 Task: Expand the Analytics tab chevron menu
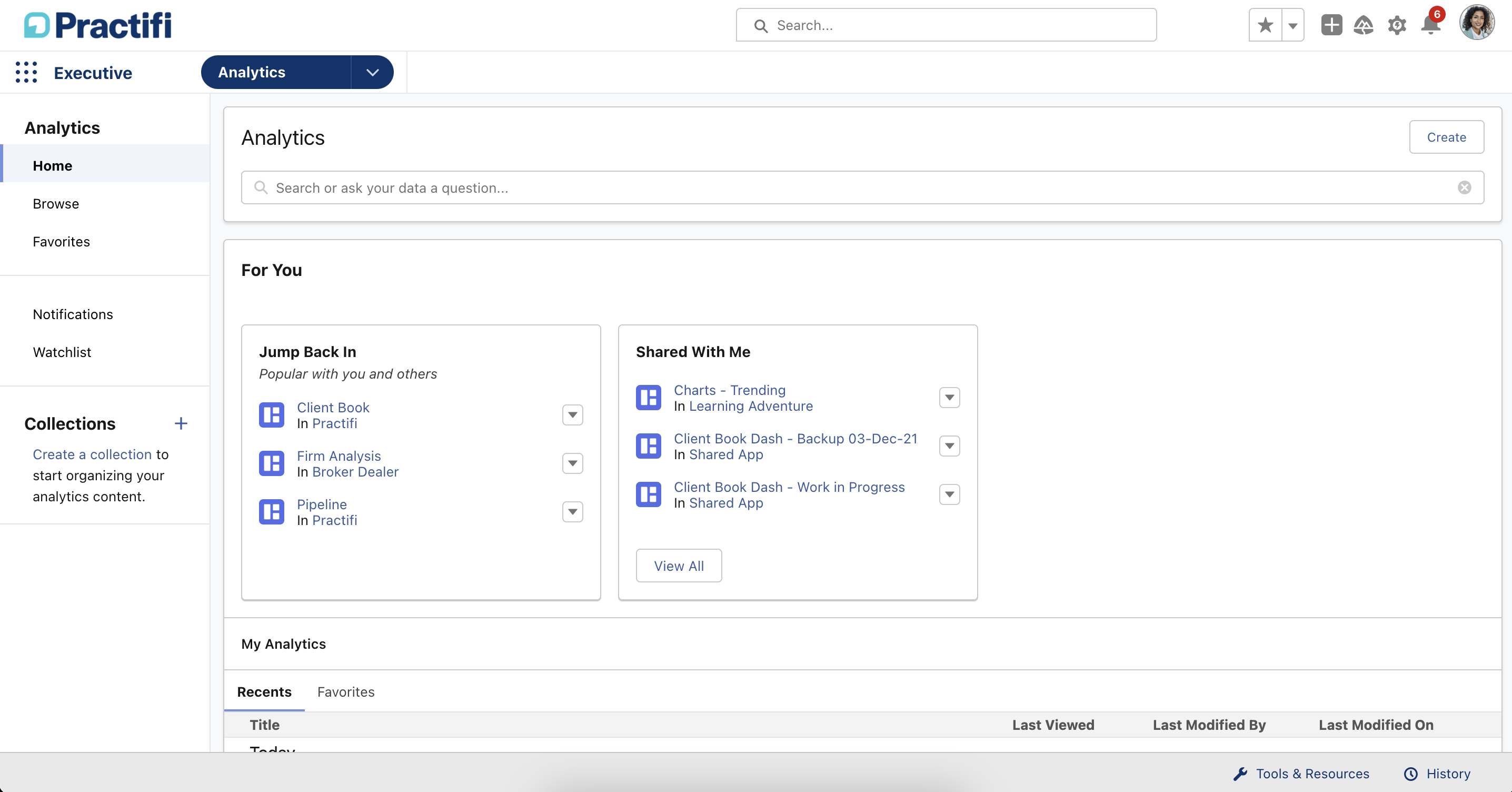372,72
